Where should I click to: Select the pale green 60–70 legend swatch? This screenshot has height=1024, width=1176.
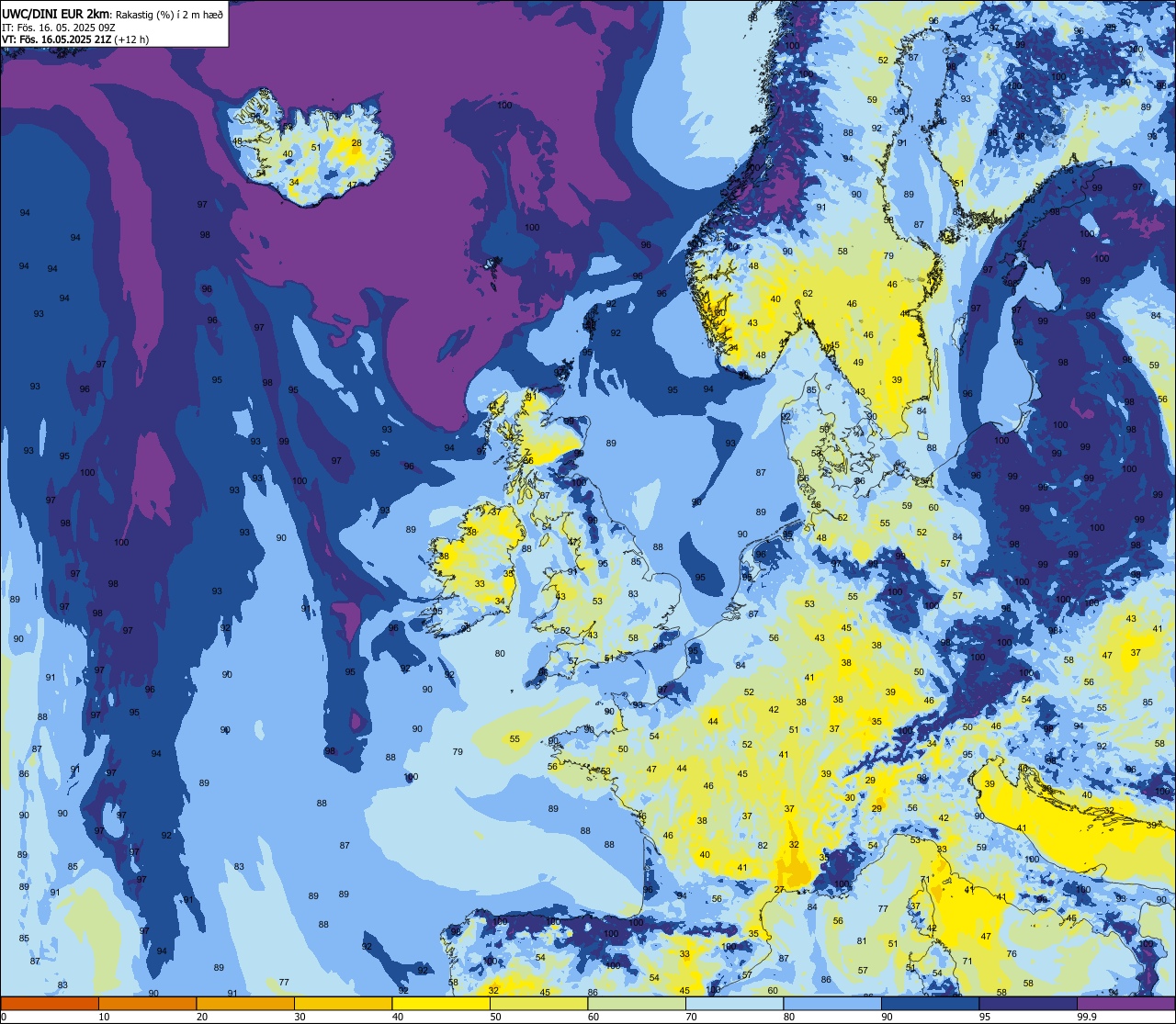[x=637, y=1003]
